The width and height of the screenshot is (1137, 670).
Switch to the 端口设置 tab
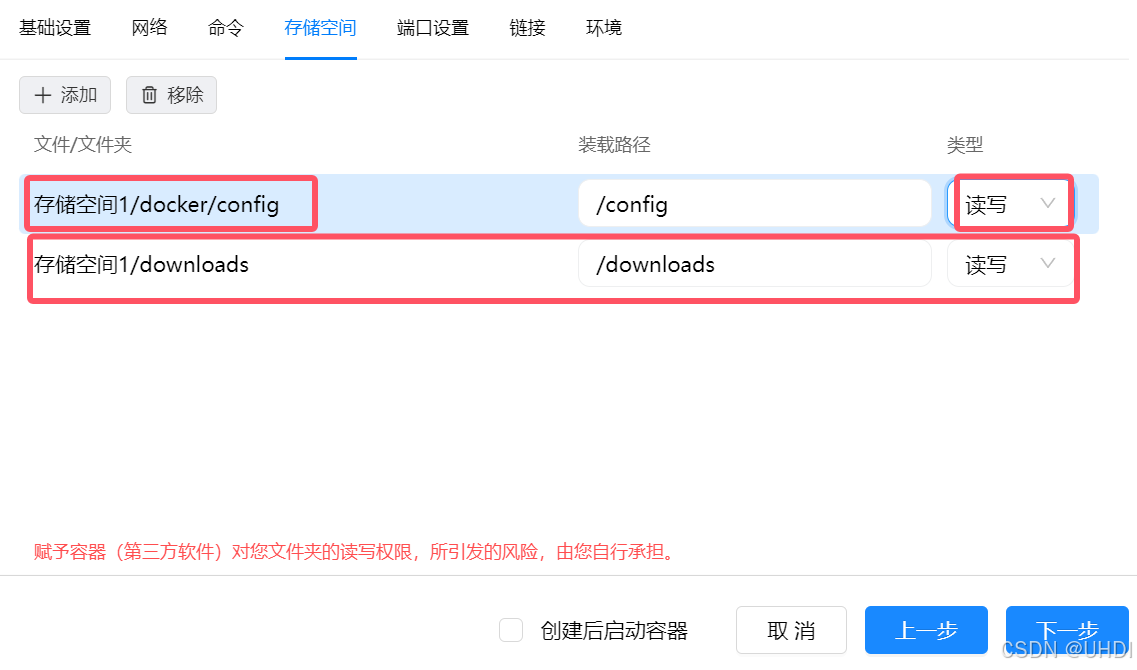432,28
